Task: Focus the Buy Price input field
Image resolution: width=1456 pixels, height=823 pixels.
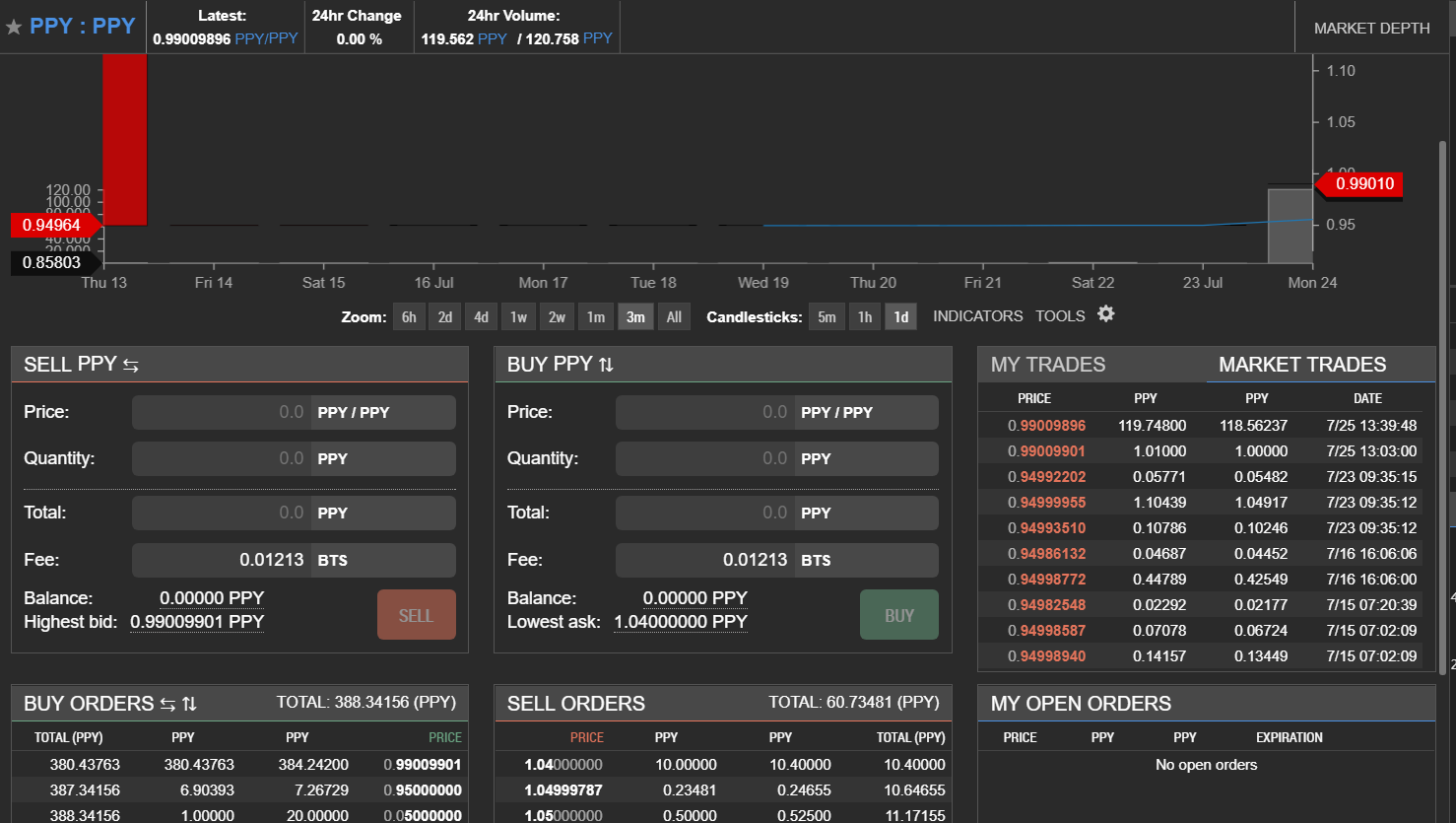Action: tap(705, 412)
